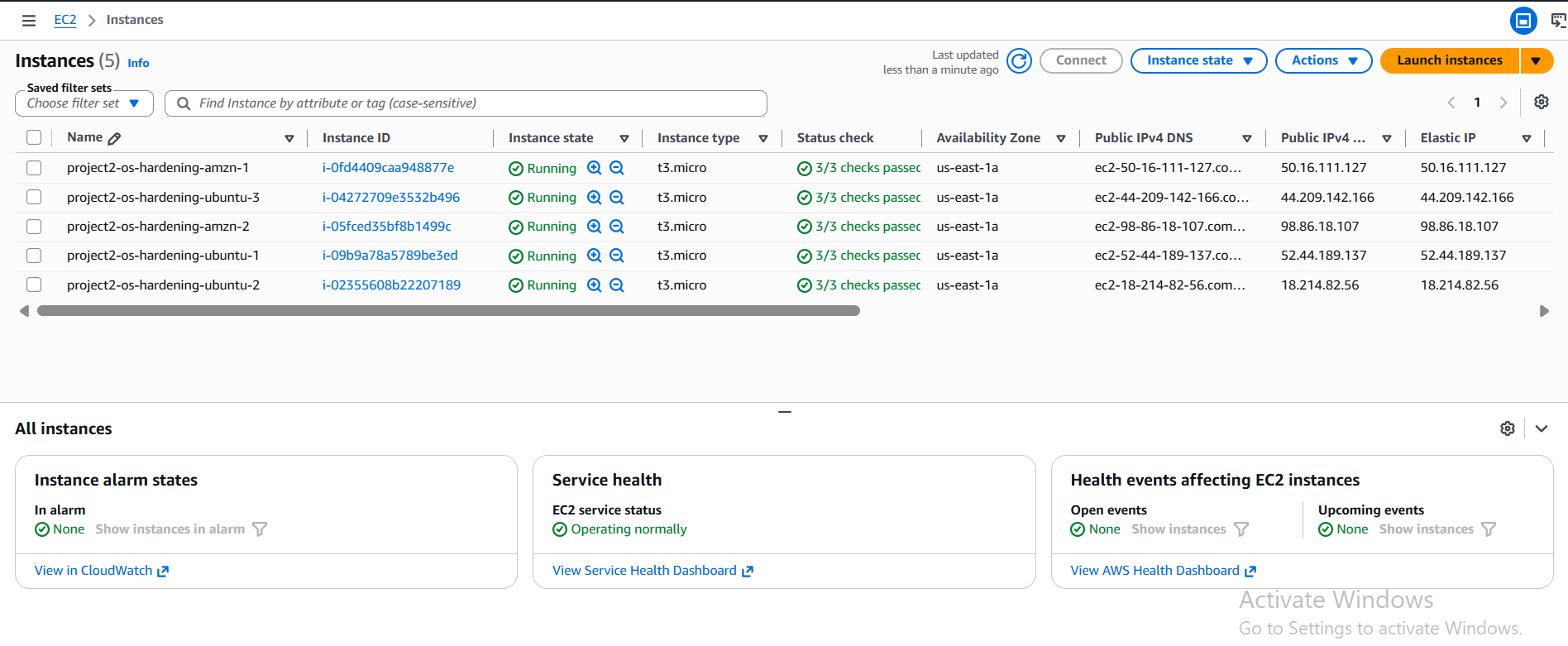Open instance ID i-04272709e3532b496
1568x646 pixels.
[391, 198]
